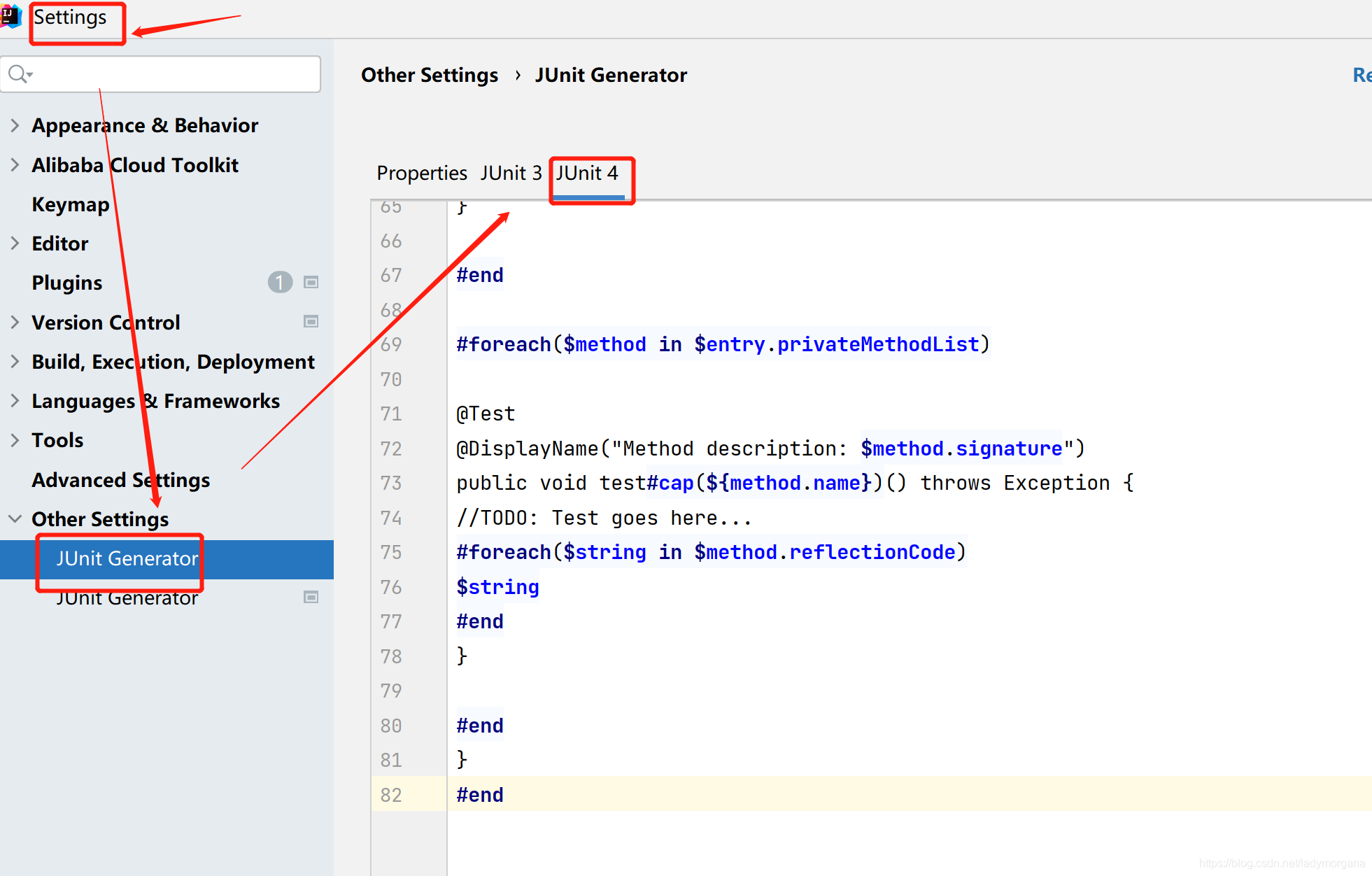This screenshot has height=876, width=1372.
Task: Collapse the Other Settings section
Action: [x=15, y=518]
